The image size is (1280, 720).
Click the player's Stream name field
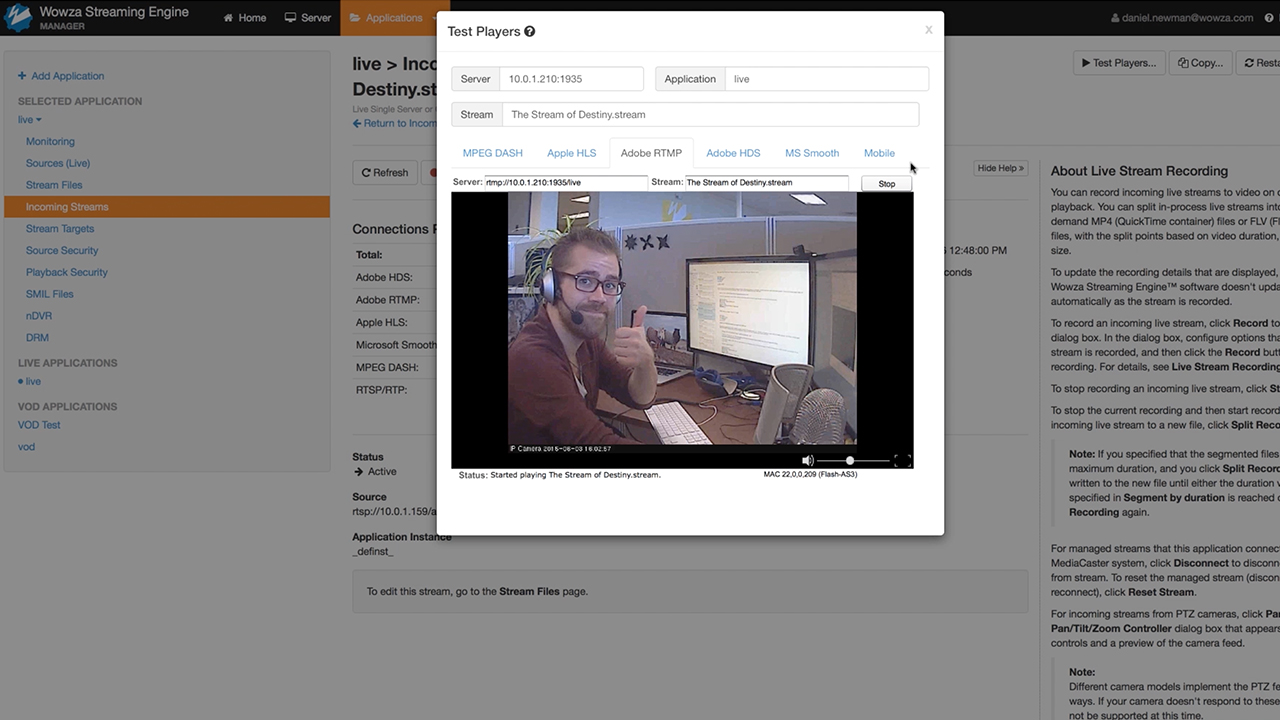click(766, 183)
